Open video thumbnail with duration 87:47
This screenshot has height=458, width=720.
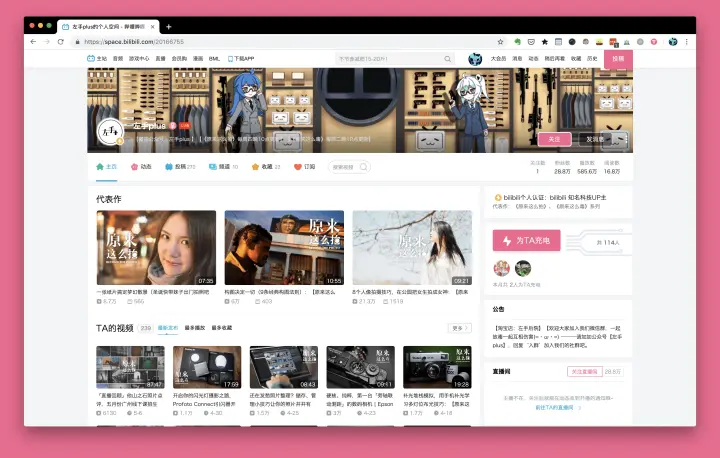[130, 367]
